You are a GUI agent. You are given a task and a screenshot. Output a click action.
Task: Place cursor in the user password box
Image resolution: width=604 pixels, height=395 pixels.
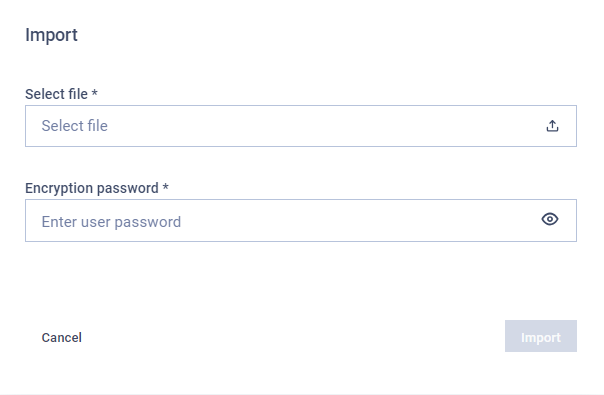[301, 220]
